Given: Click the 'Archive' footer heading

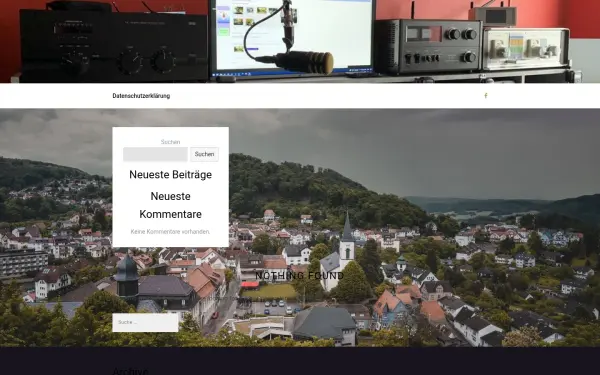Looking at the screenshot, I should point(130,371).
